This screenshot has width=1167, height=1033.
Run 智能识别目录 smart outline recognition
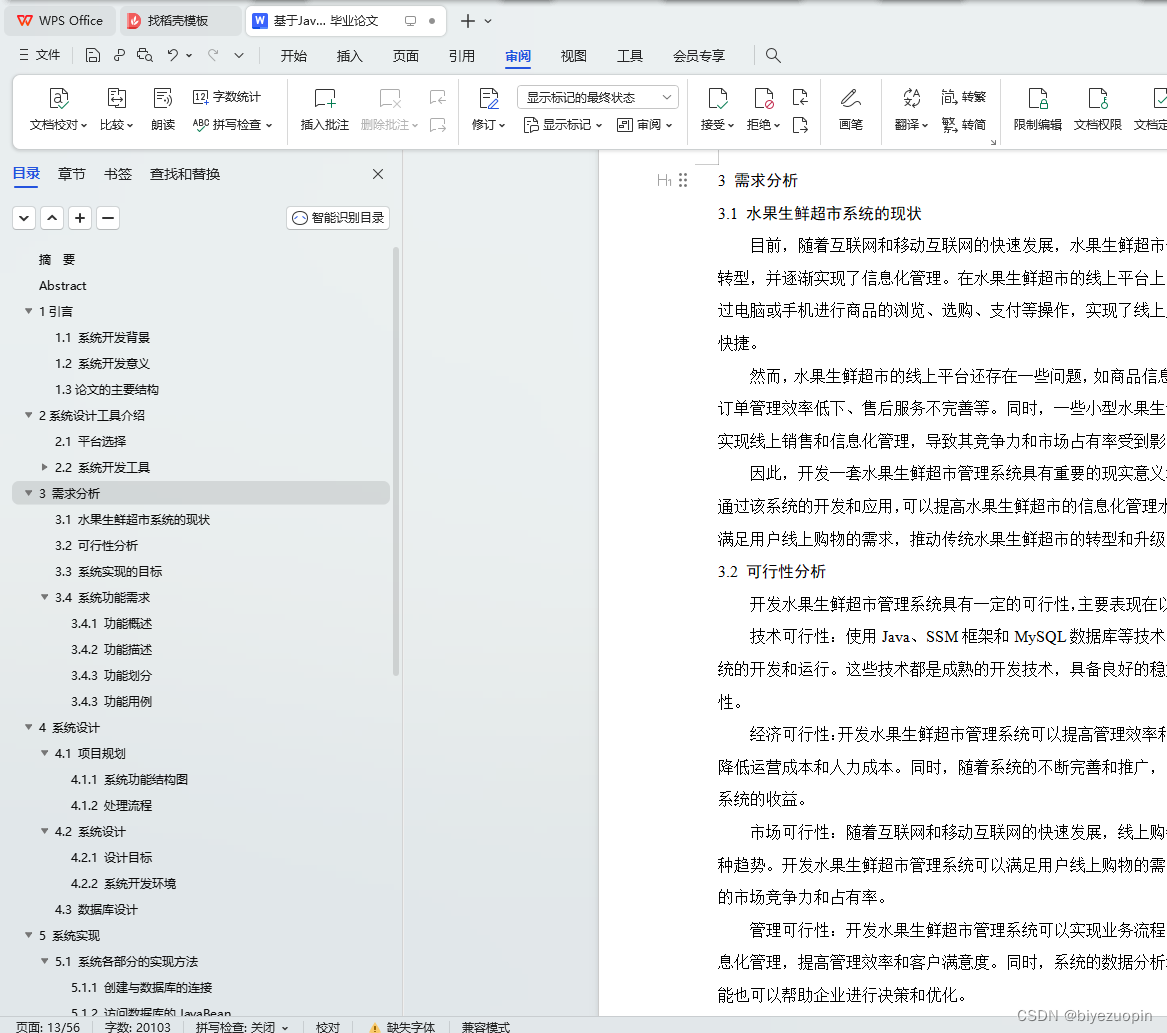[337, 217]
